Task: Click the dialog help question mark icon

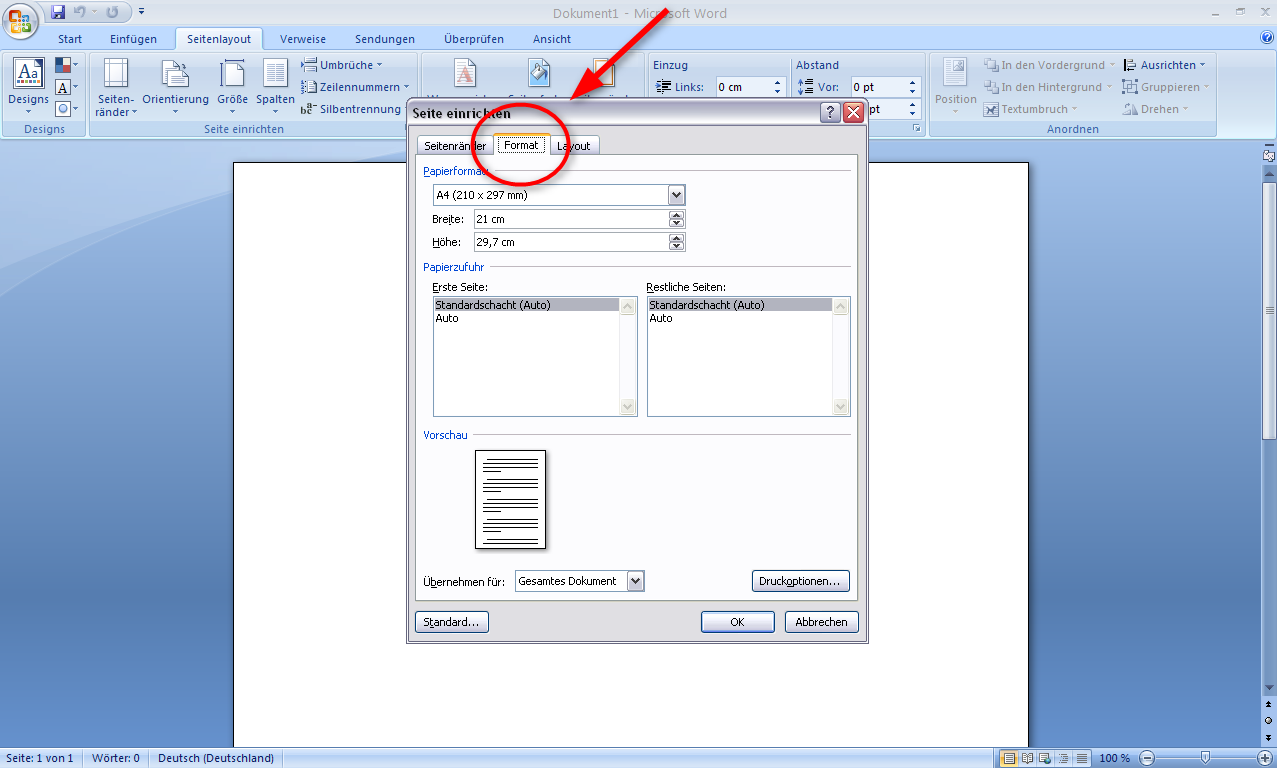Action: 830,113
